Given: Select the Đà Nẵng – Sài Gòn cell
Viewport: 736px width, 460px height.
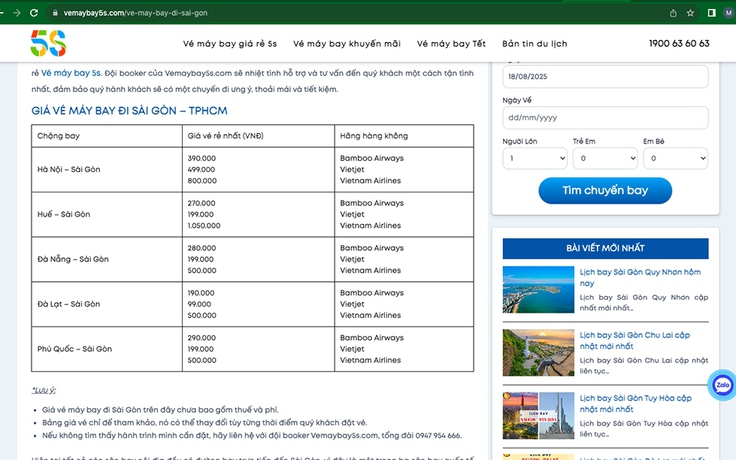Looking at the screenshot, I should tap(107, 259).
